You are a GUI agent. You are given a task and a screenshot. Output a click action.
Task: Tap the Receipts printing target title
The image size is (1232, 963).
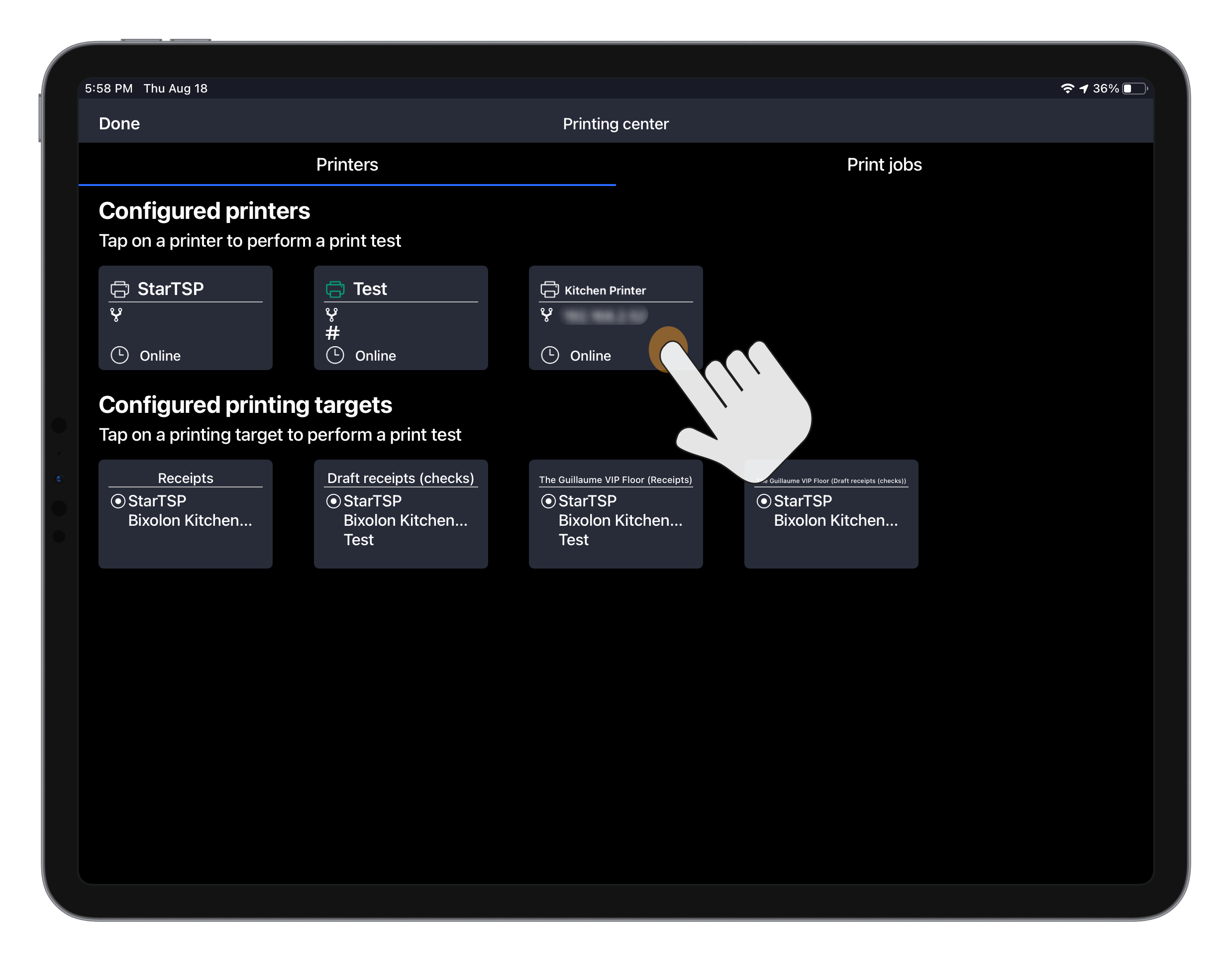click(x=185, y=478)
